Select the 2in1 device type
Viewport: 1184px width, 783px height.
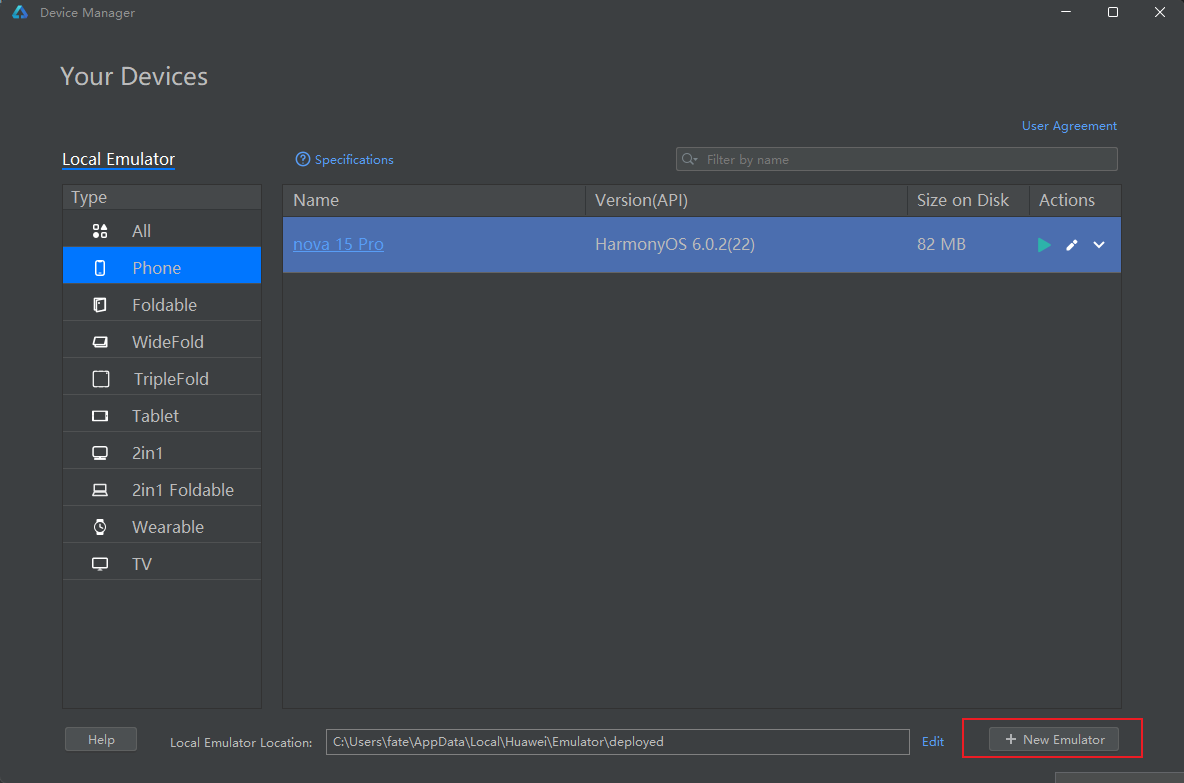pos(162,453)
